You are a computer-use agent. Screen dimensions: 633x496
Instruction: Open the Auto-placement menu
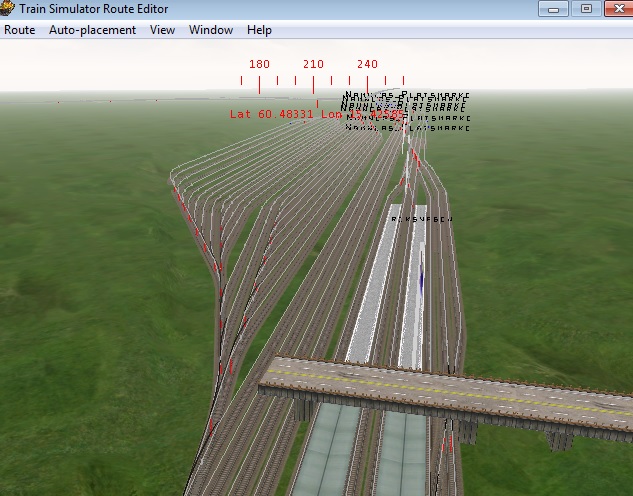point(92,30)
